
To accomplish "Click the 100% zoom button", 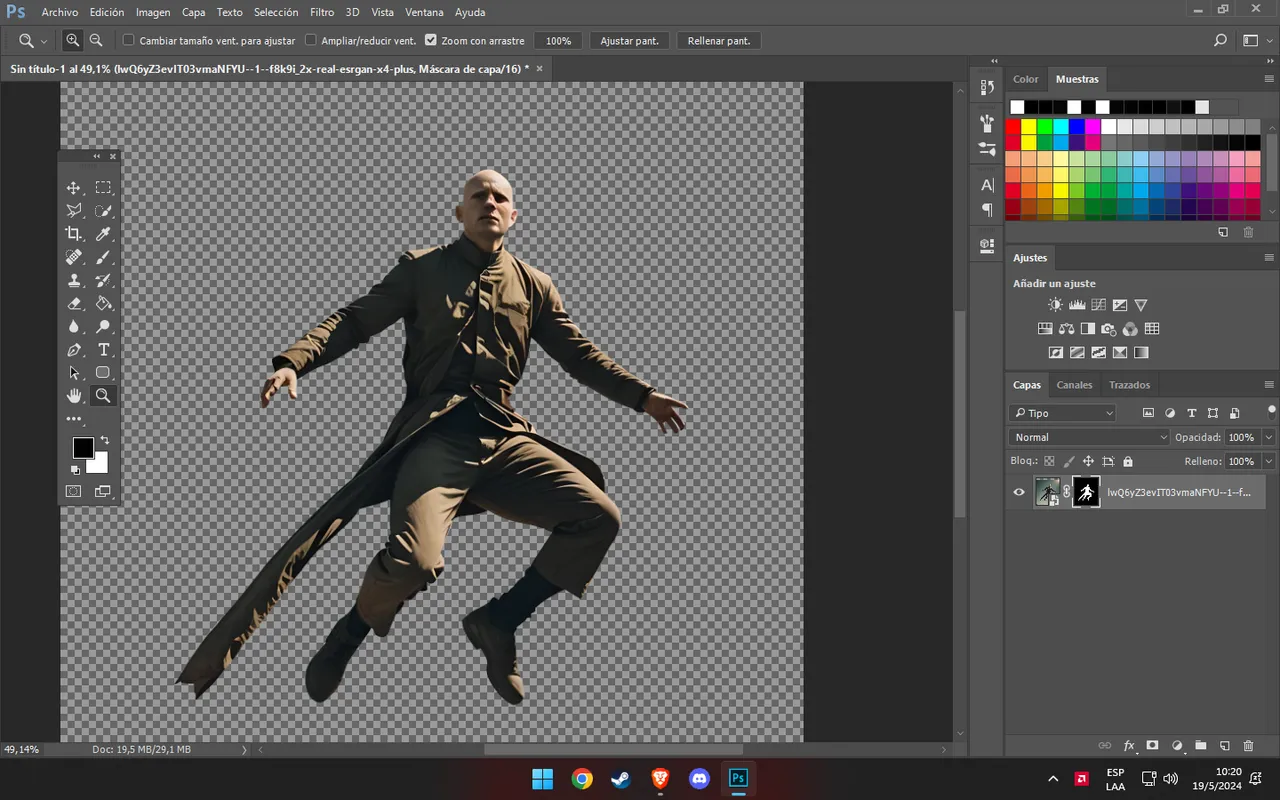I will coord(558,41).
